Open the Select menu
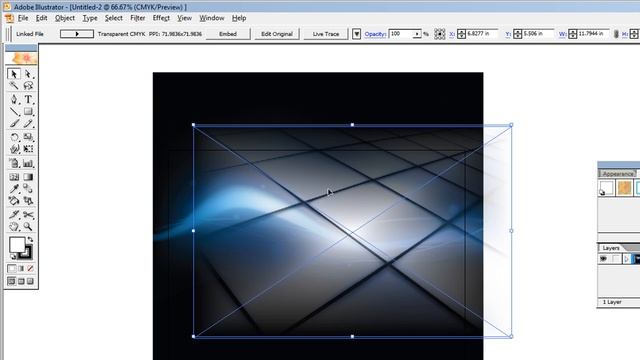Screen dimensions: 640x360 (113, 18)
